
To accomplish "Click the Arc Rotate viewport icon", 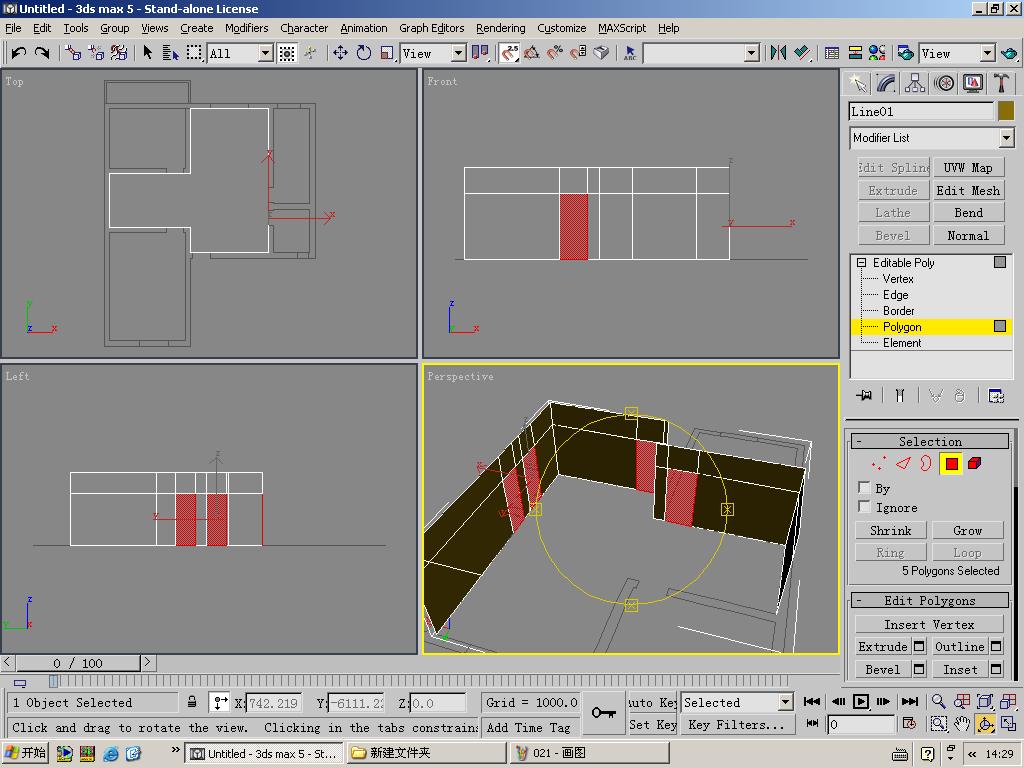I will (985, 724).
